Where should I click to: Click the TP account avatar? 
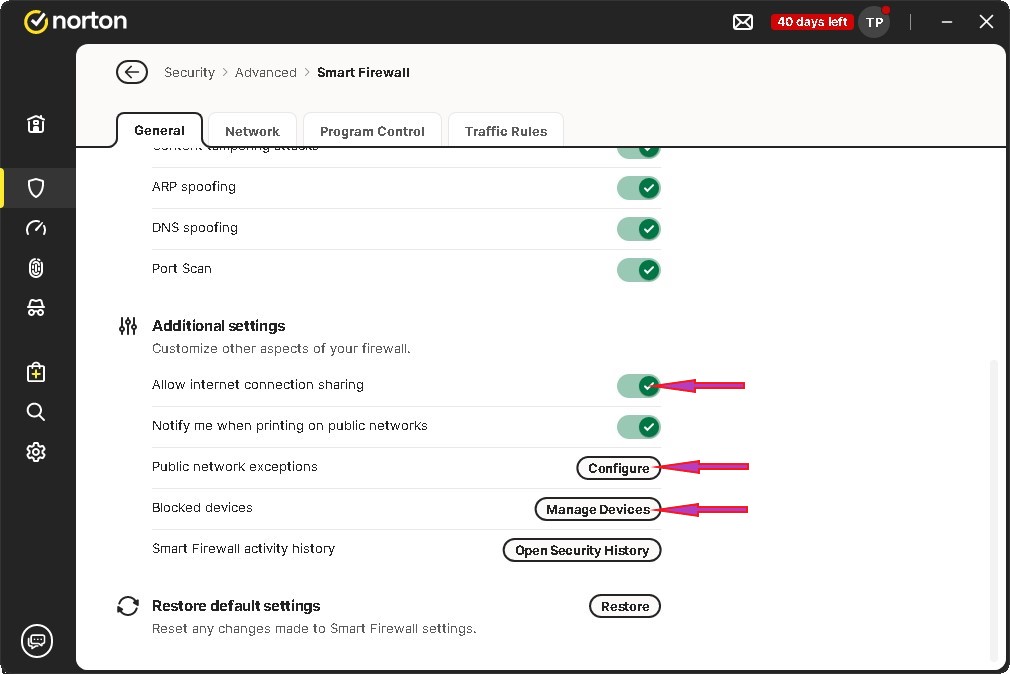coord(874,22)
